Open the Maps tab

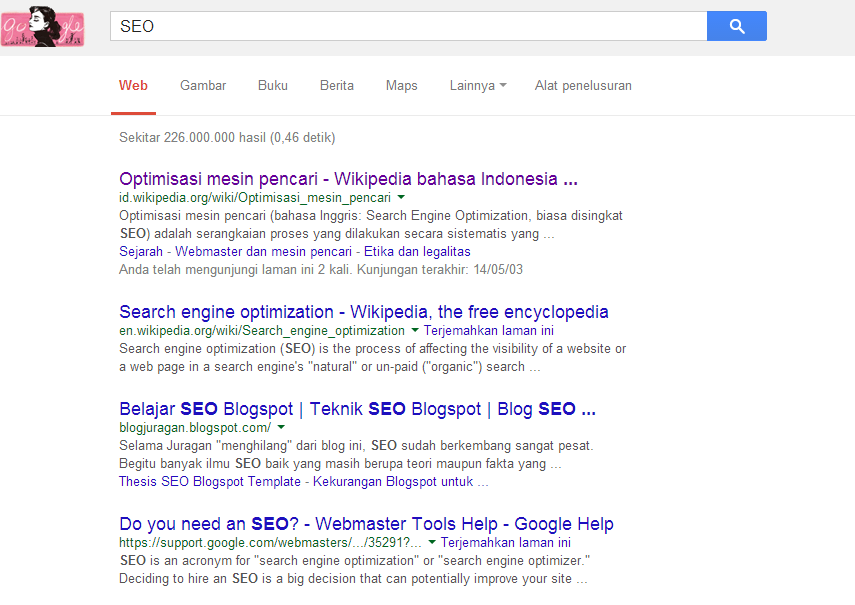[401, 86]
